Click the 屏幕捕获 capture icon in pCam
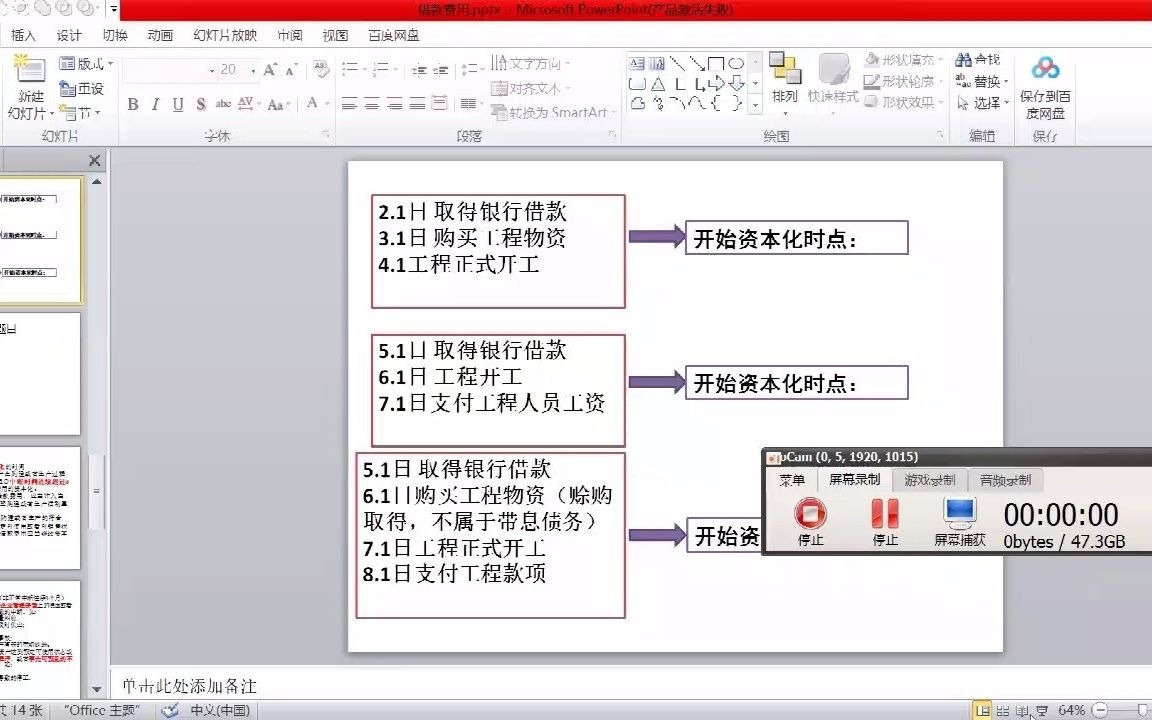This screenshot has height=720, width=1152. coord(959,514)
